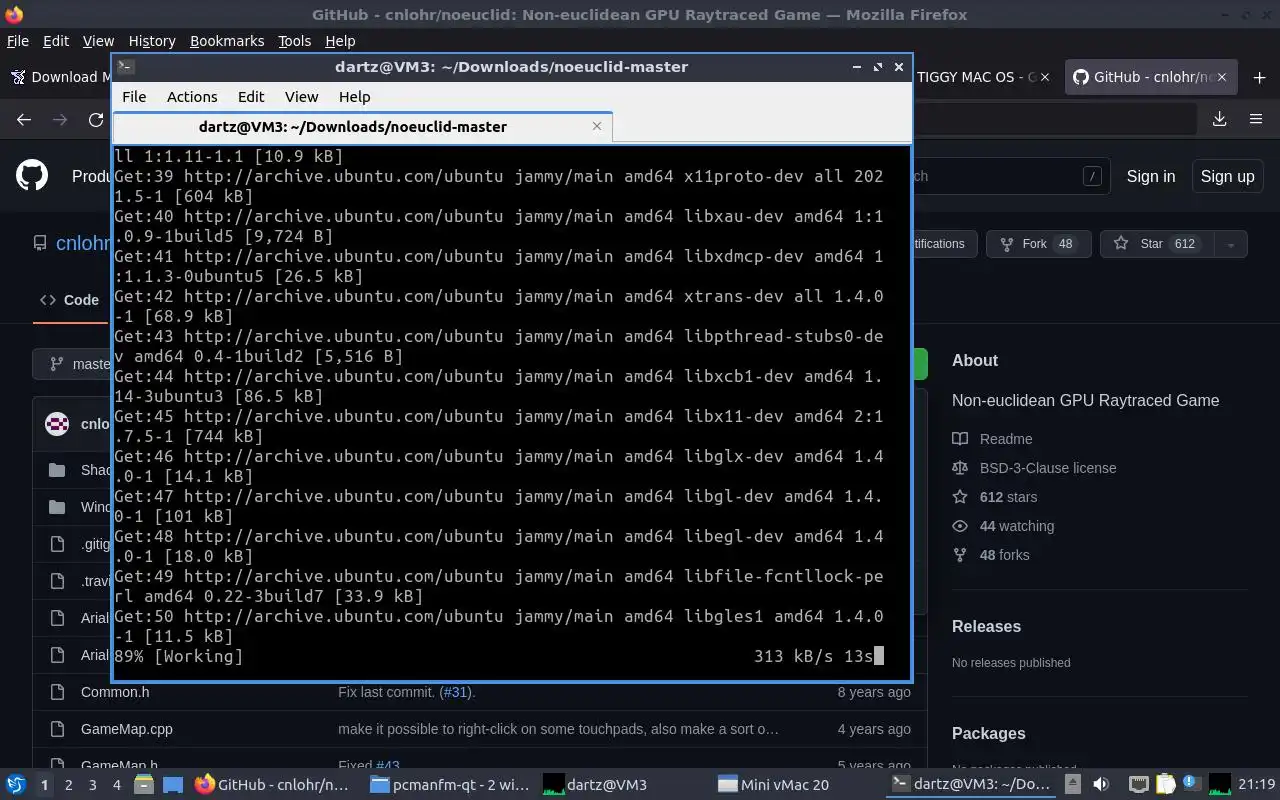Click Sign in on GitHub
Screen dimensions: 1280x800
pos(1151,176)
